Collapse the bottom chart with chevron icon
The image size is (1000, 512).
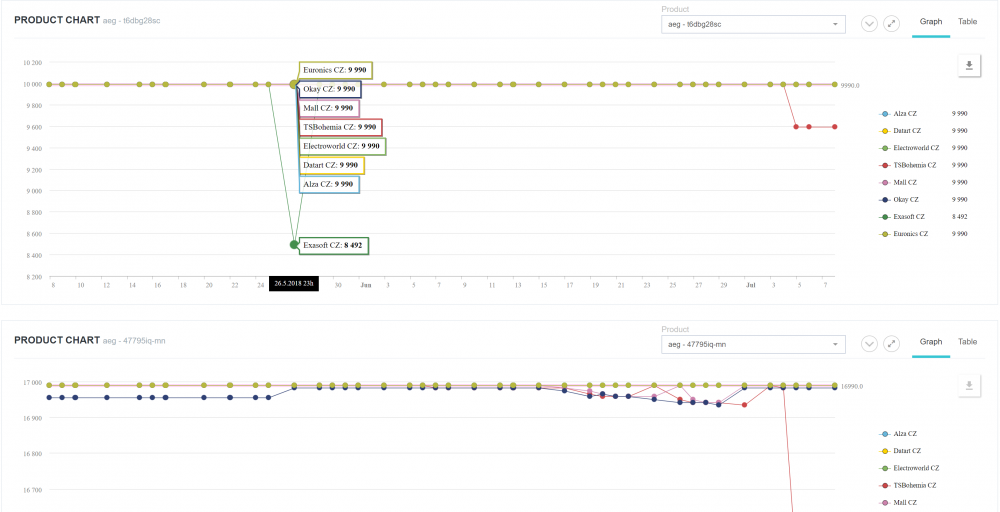pyautogui.click(x=869, y=344)
